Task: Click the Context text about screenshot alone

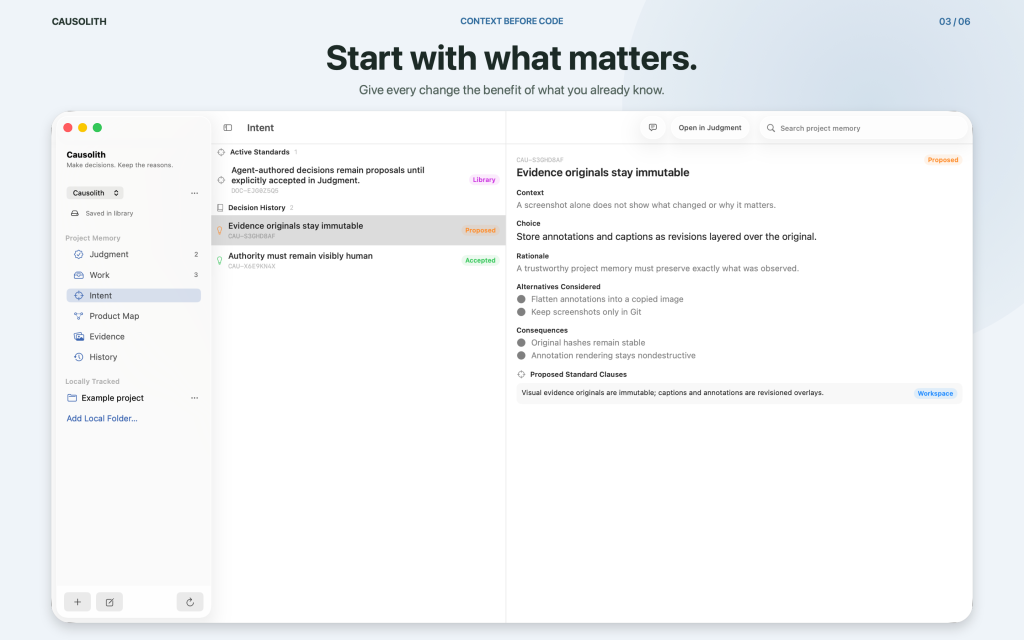Action: [646, 205]
